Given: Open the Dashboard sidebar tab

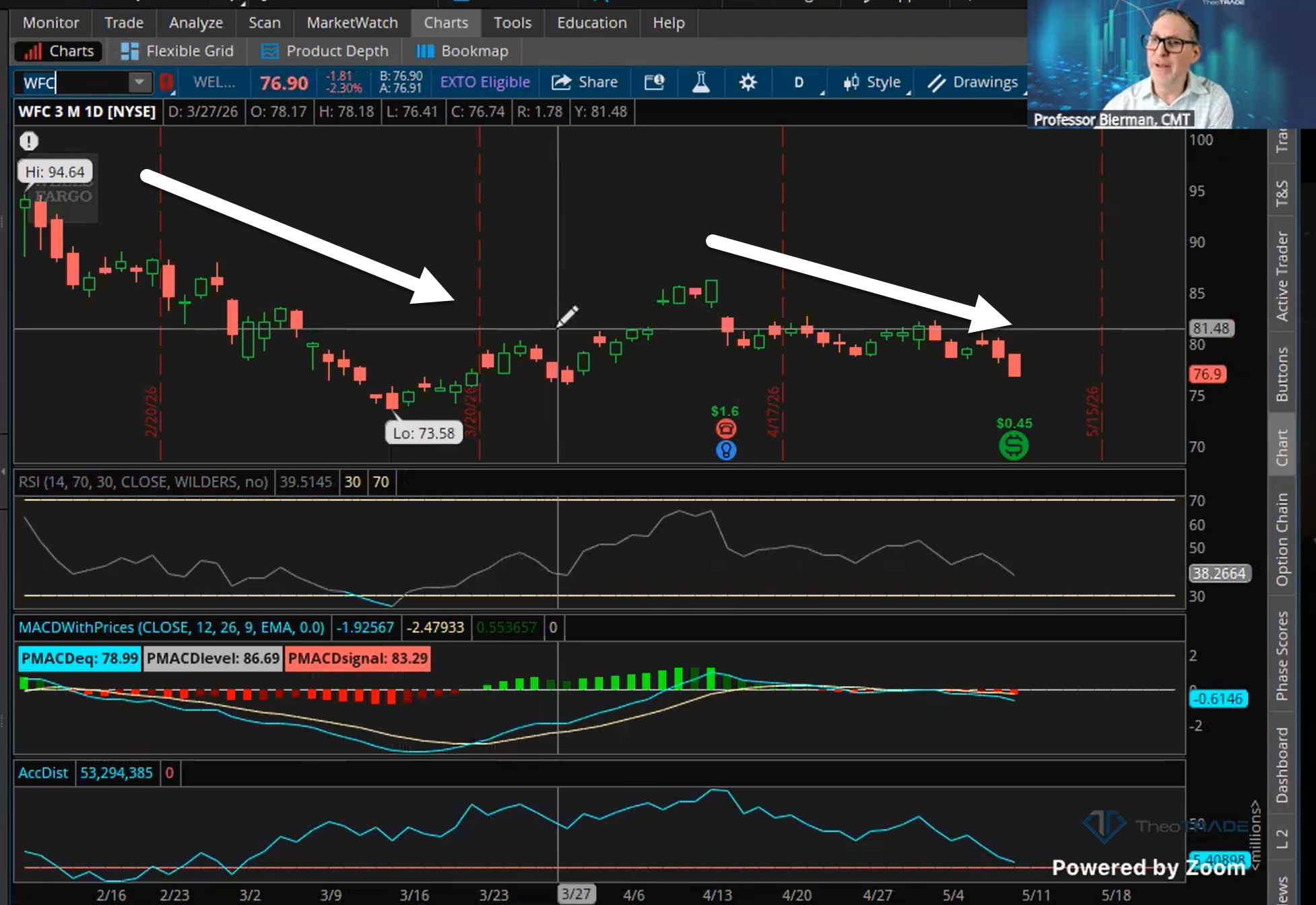Looking at the screenshot, I should click(1282, 765).
